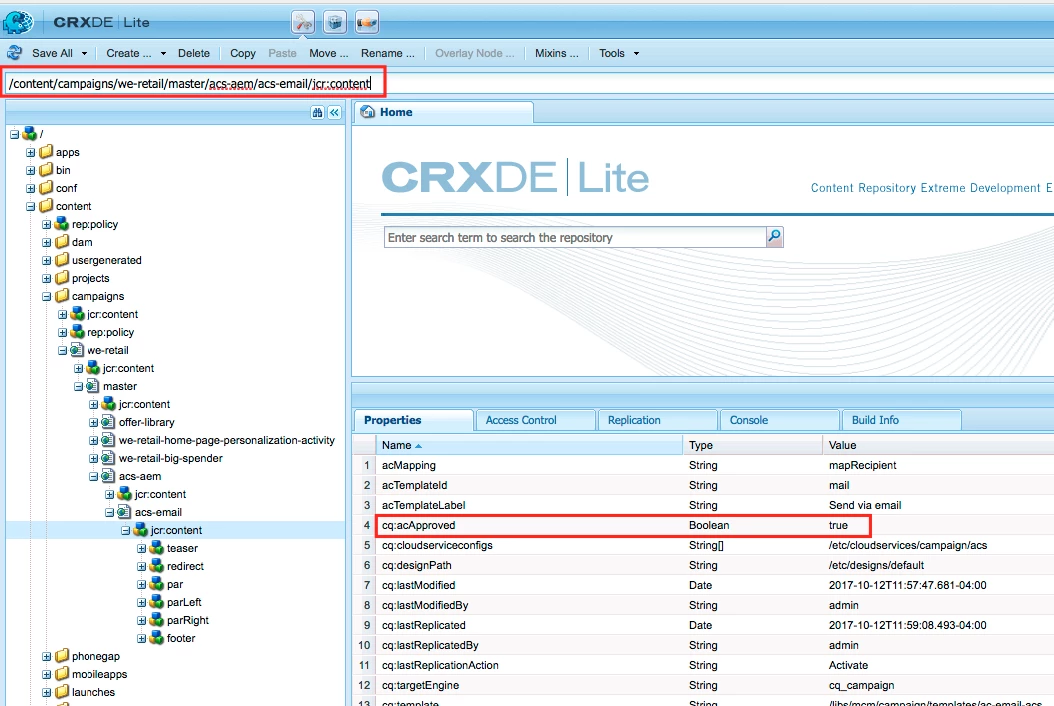Click the Save All refresh icon
This screenshot has width=1054, height=706.
tap(14, 52)
